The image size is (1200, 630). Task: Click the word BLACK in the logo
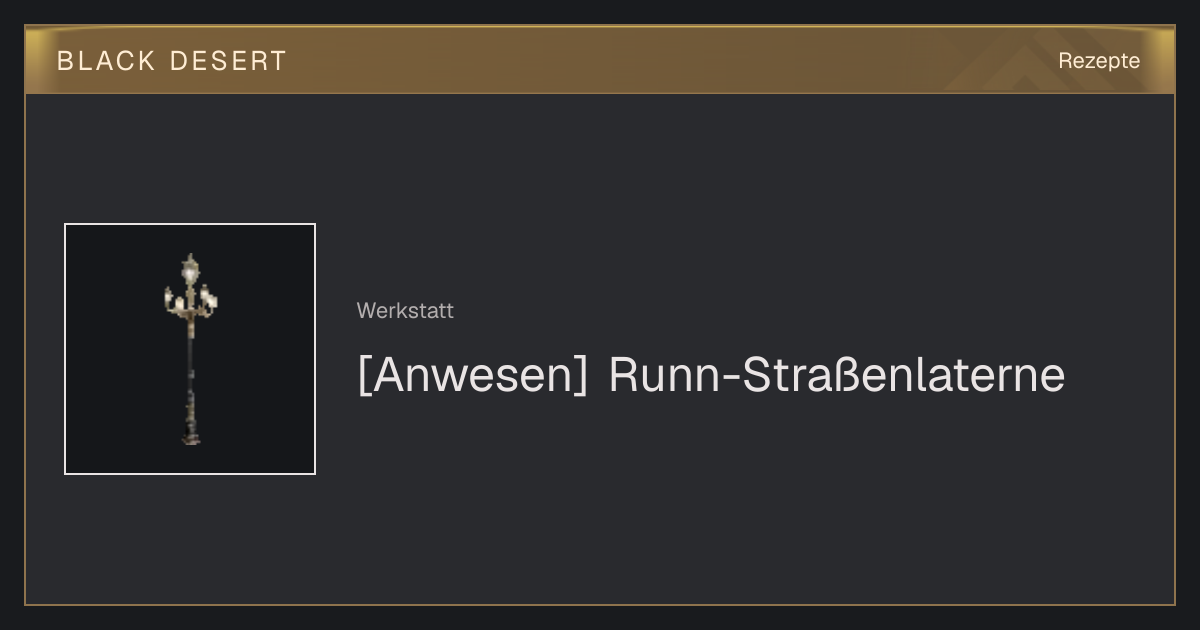106,61
